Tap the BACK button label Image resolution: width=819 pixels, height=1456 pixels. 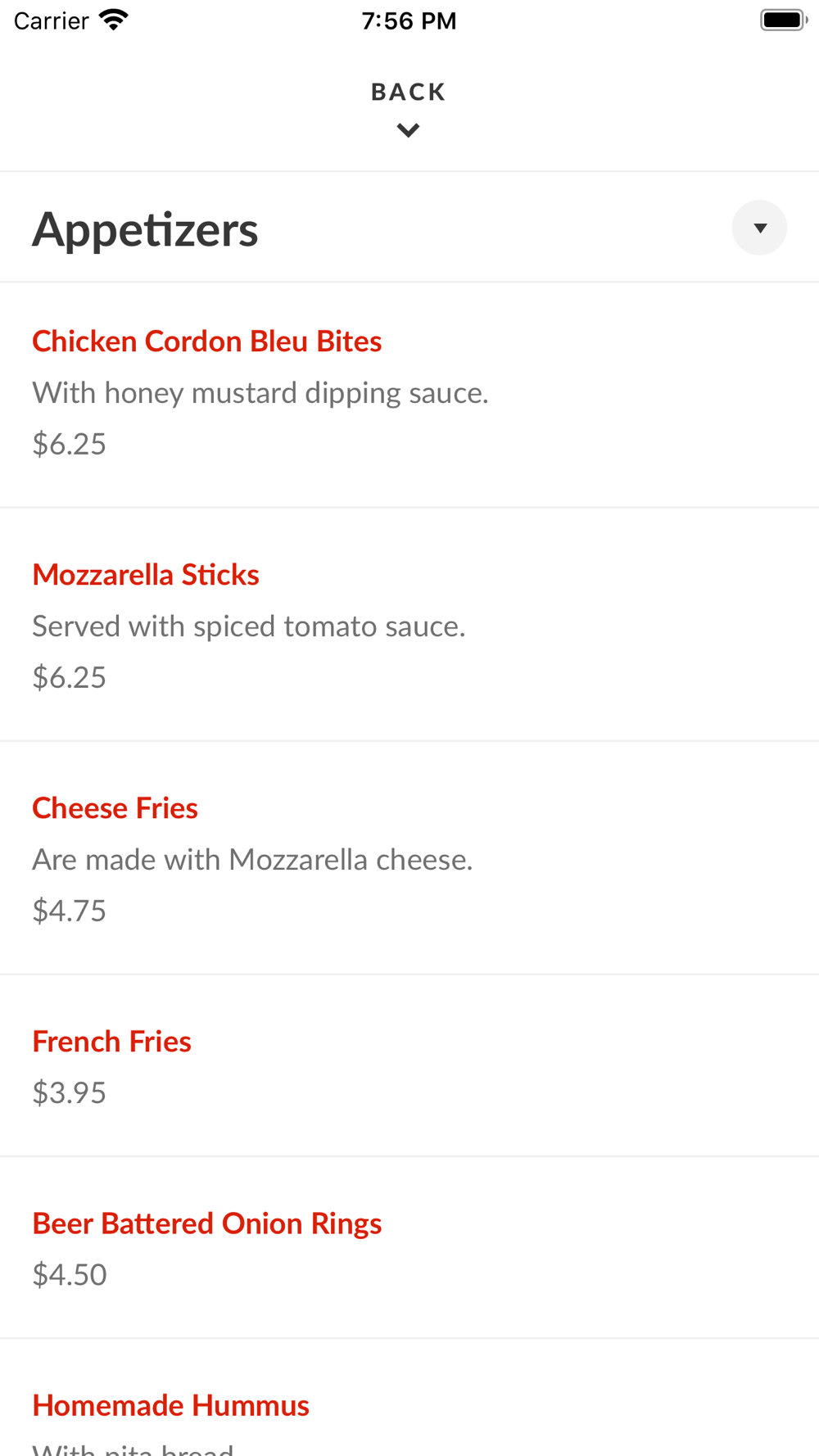[x=408, y=92]
